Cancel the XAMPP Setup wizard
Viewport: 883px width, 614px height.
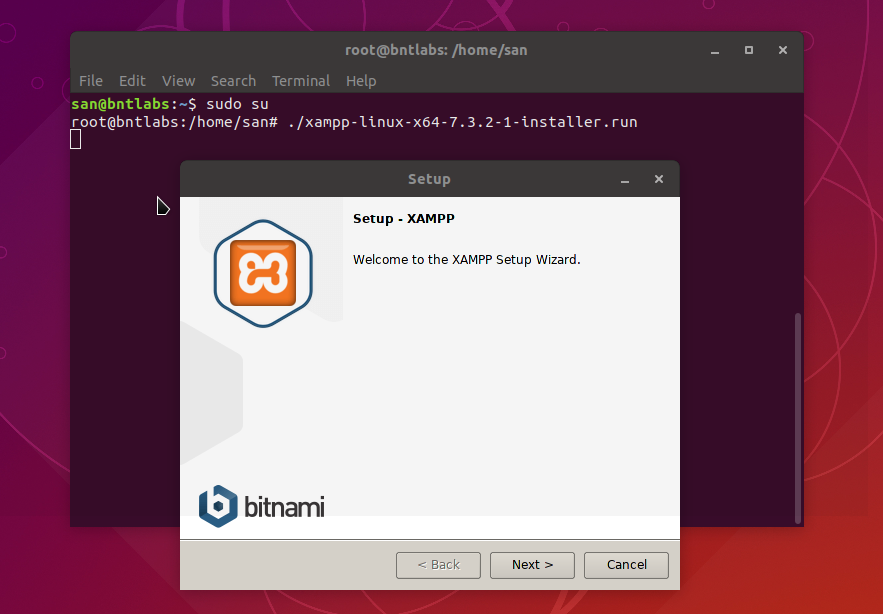[x=626, y=564]
